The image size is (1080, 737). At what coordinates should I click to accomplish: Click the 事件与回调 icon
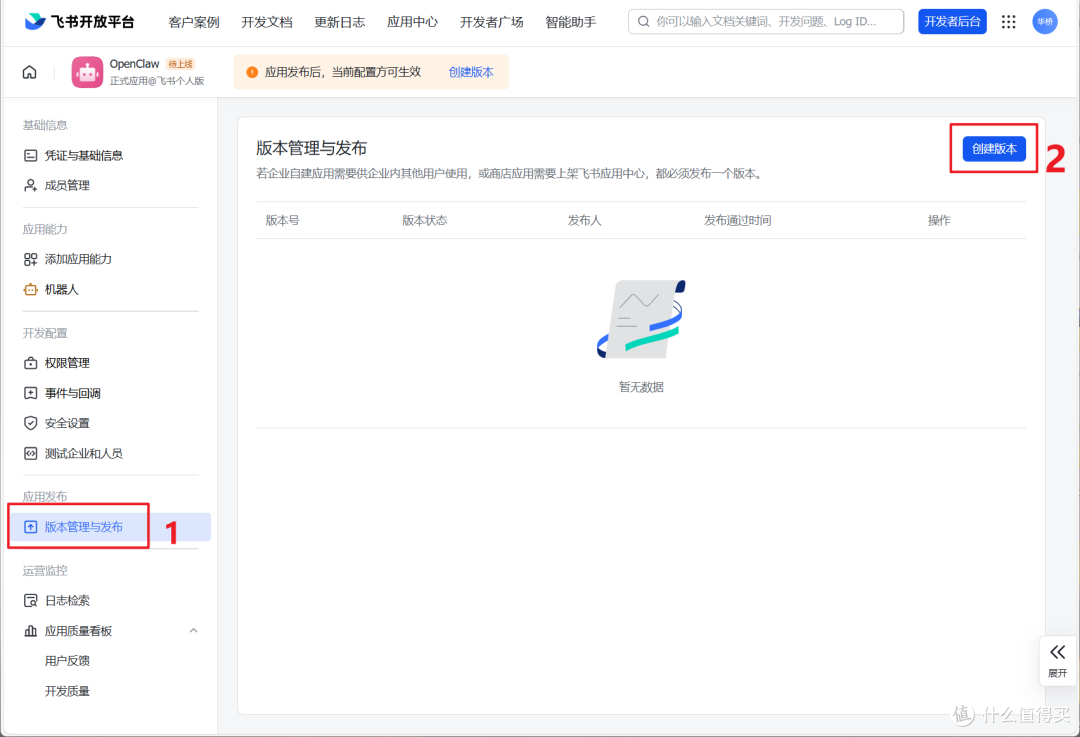tap(30, 393)
